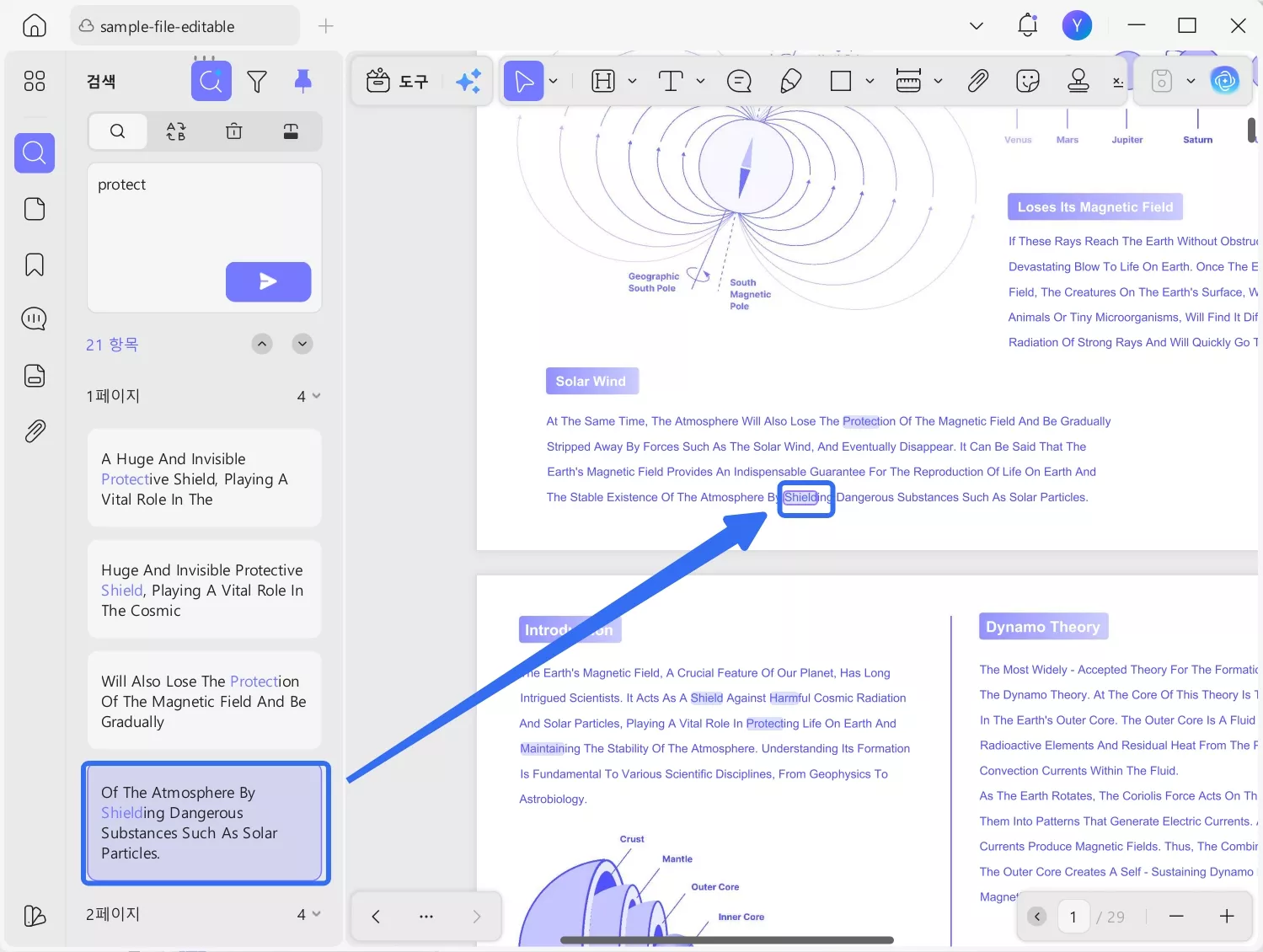Open the tab list dropdown chevron
The height and width of the screenshot is (952, 1263).
coord(977,26)
